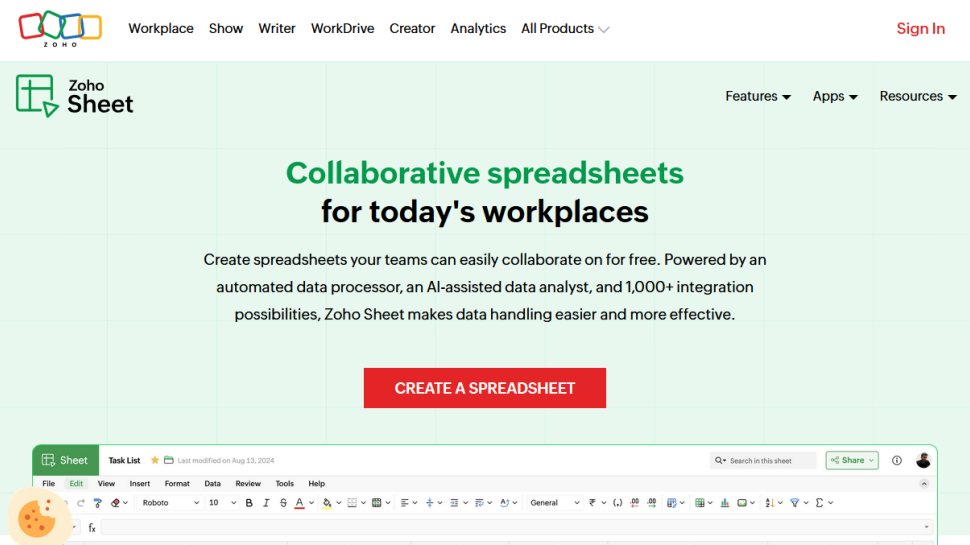The height and width of the screenshot is (545, 970).
Task: Select the paint format tool
Action: (x=97, y=503)
